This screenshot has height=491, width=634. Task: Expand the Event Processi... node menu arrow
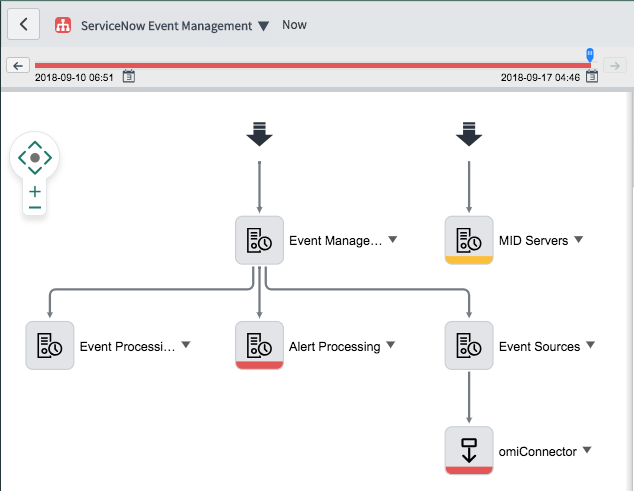(x=186, y=345)
